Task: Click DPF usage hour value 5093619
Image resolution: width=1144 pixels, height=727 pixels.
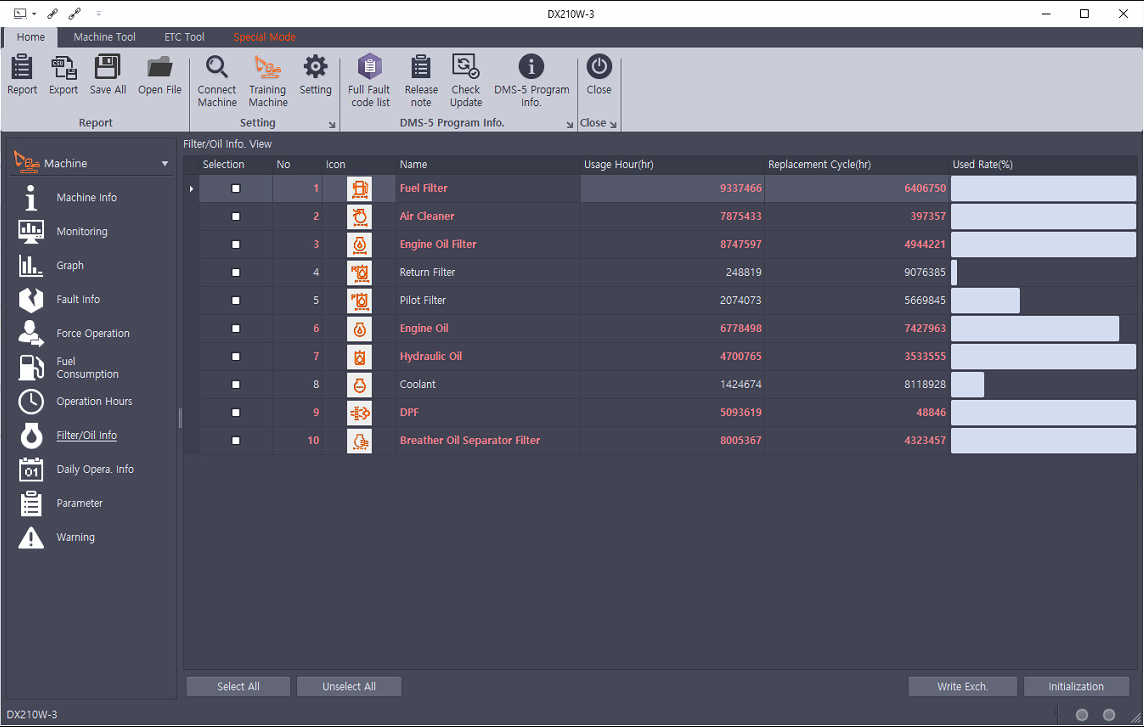Action: (741, 412)
